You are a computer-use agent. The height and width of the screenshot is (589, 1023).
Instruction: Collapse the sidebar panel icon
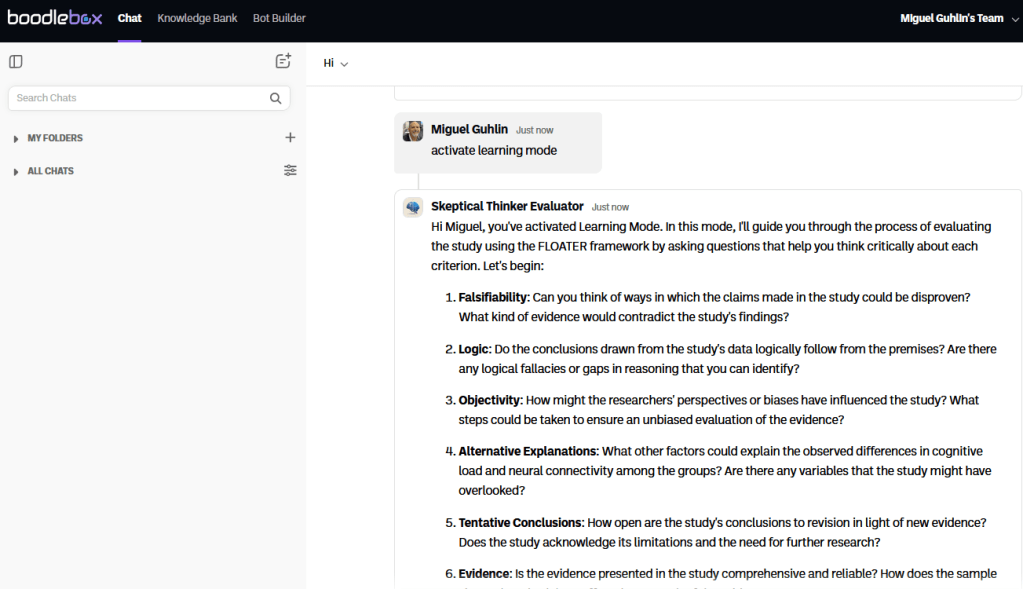16,62
